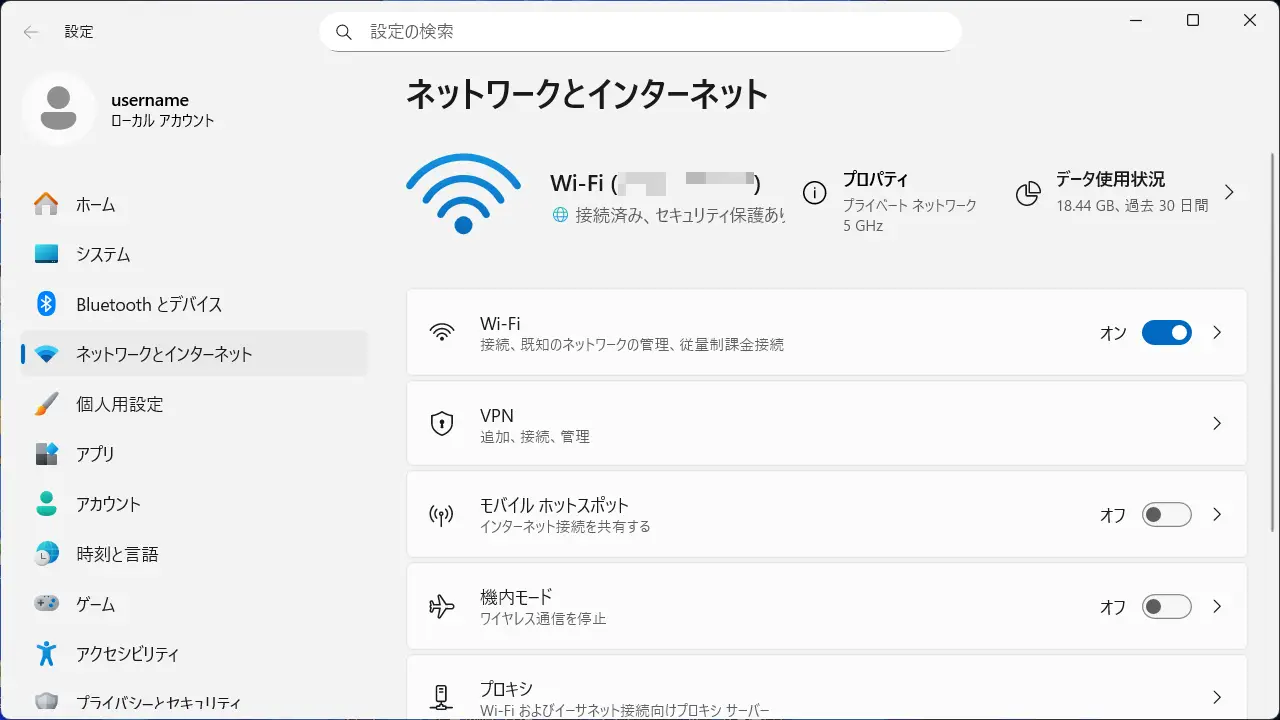The image size is (1280, 720).
Task: Click the Accessibility figure icon
Action: [46, 654]
